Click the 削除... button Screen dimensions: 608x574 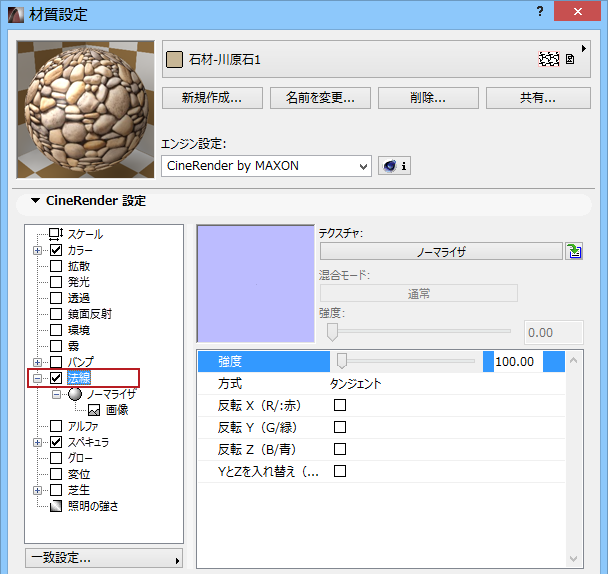point(428,98)
